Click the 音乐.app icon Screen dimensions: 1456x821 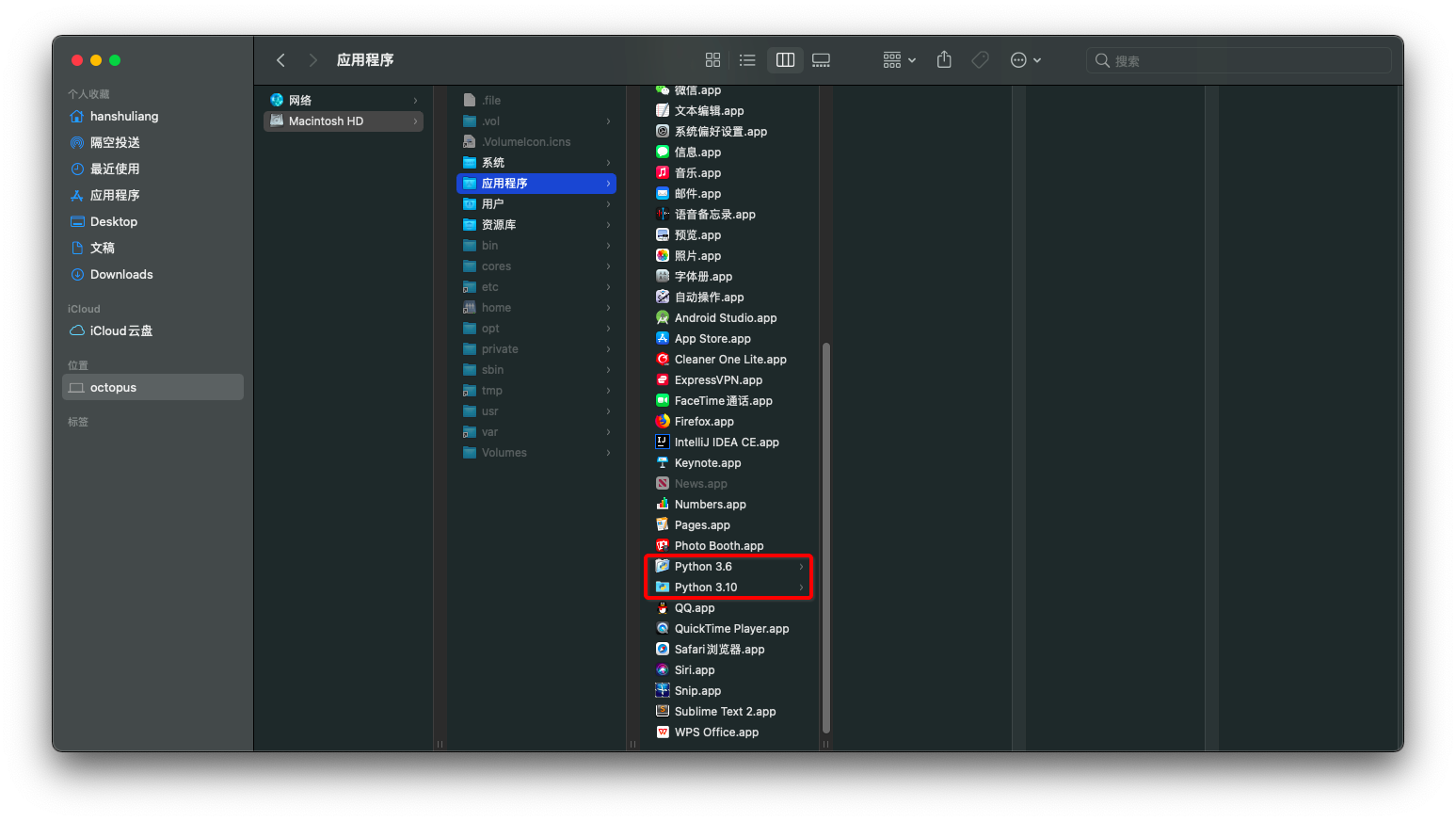(663, 173)
